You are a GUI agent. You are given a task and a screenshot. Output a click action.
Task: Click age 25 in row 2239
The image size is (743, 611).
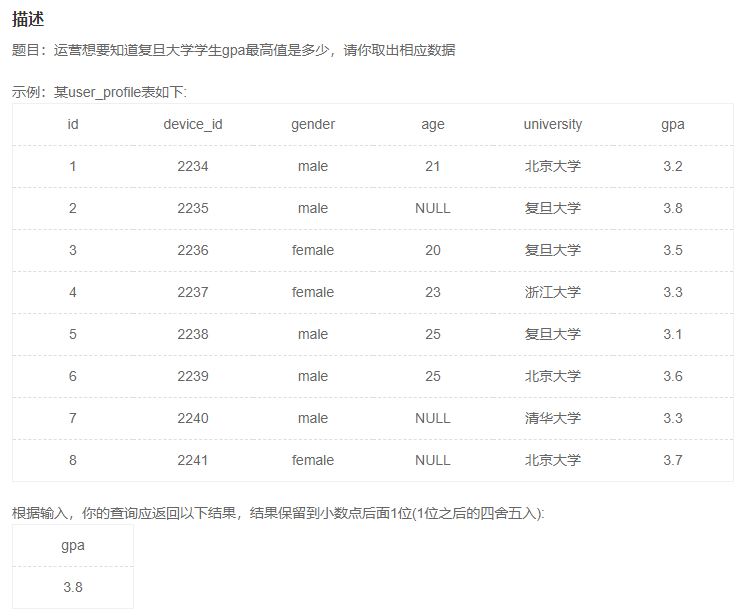pos(433,376)
